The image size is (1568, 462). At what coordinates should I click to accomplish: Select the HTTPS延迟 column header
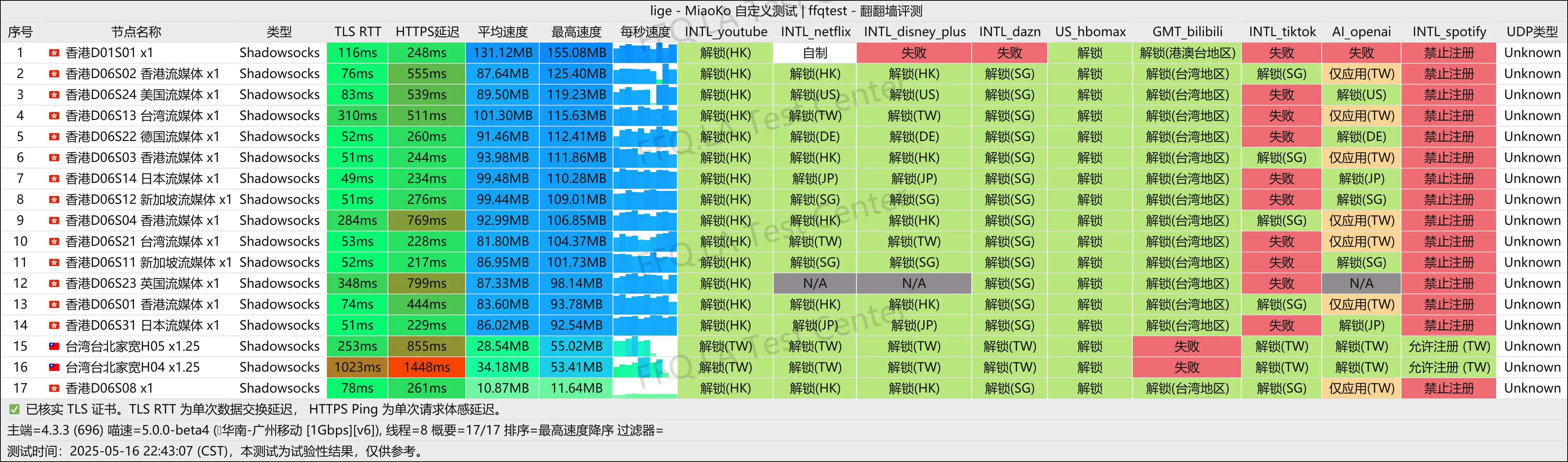pos(427,32)
